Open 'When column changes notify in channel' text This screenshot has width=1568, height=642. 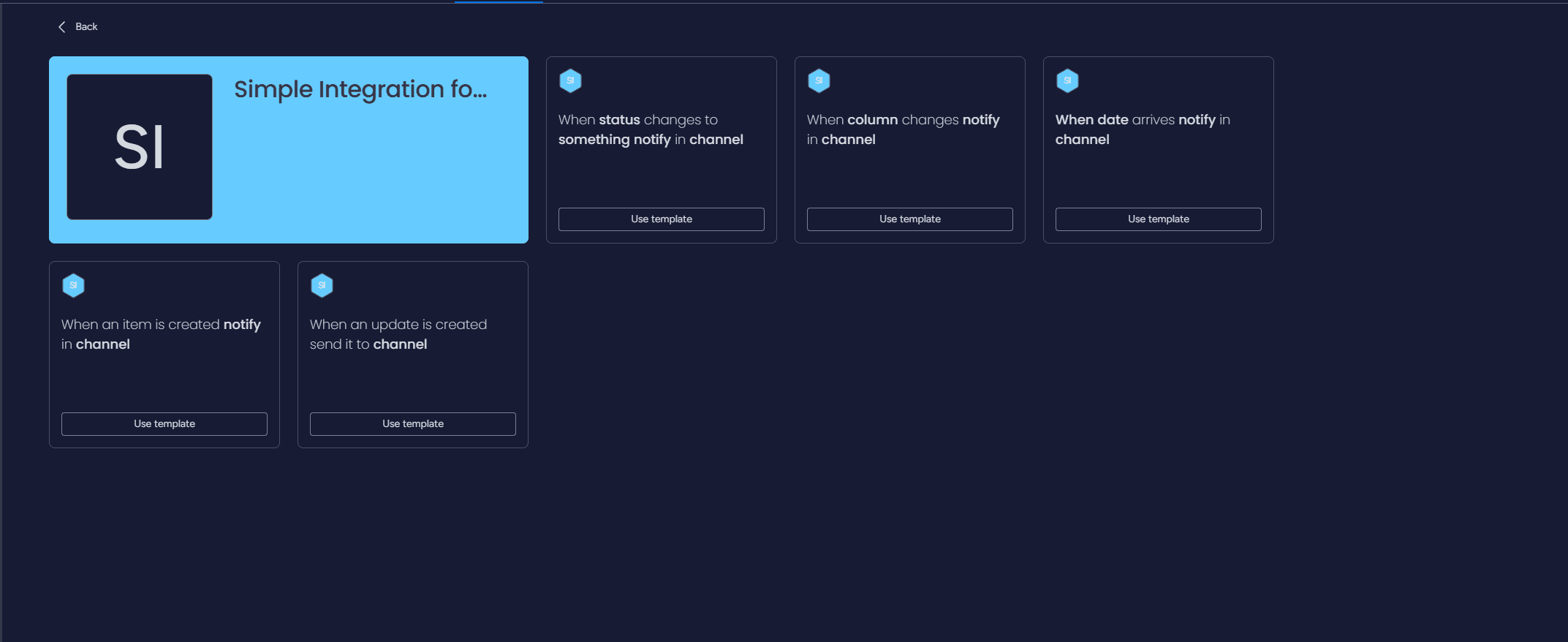tap(902, 129)
